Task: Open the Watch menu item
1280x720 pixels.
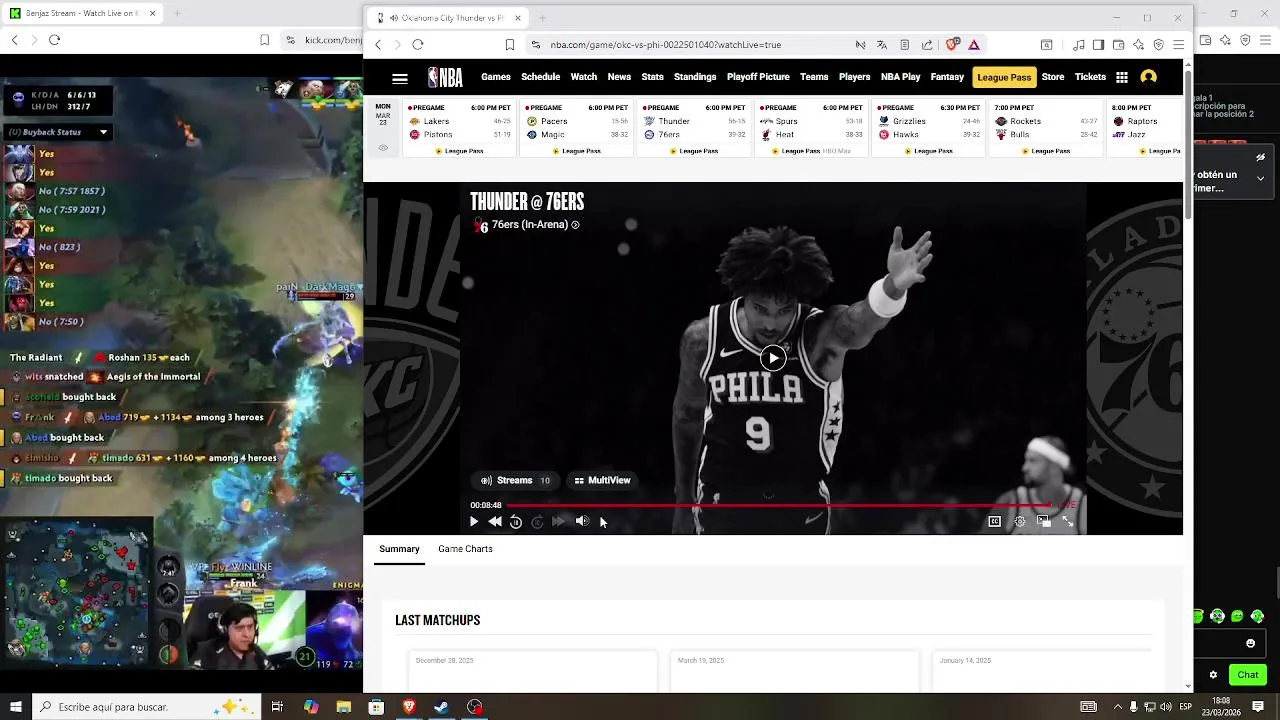Action: (x=584, y=77)
